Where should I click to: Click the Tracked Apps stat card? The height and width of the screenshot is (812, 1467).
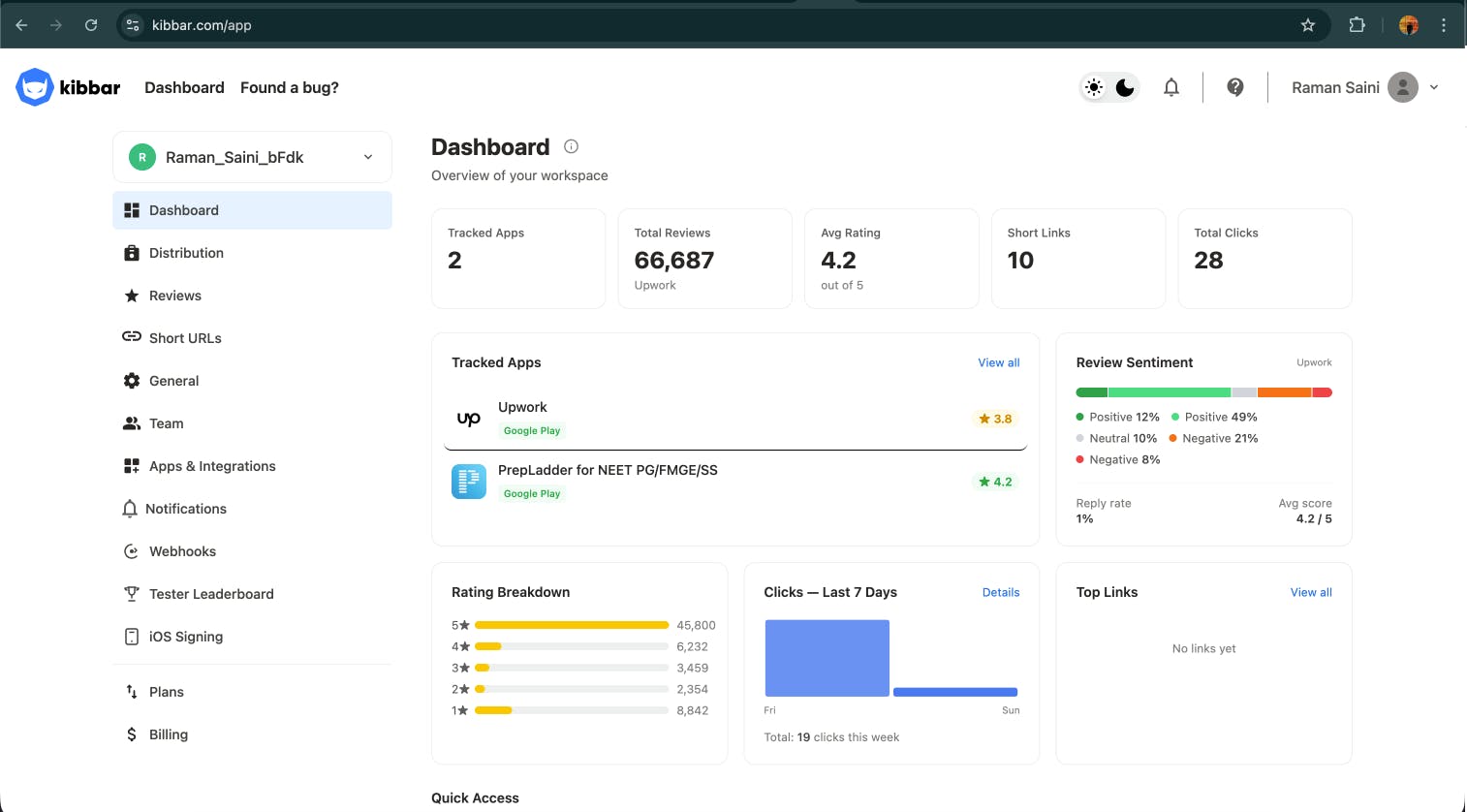tap(518, 259)
